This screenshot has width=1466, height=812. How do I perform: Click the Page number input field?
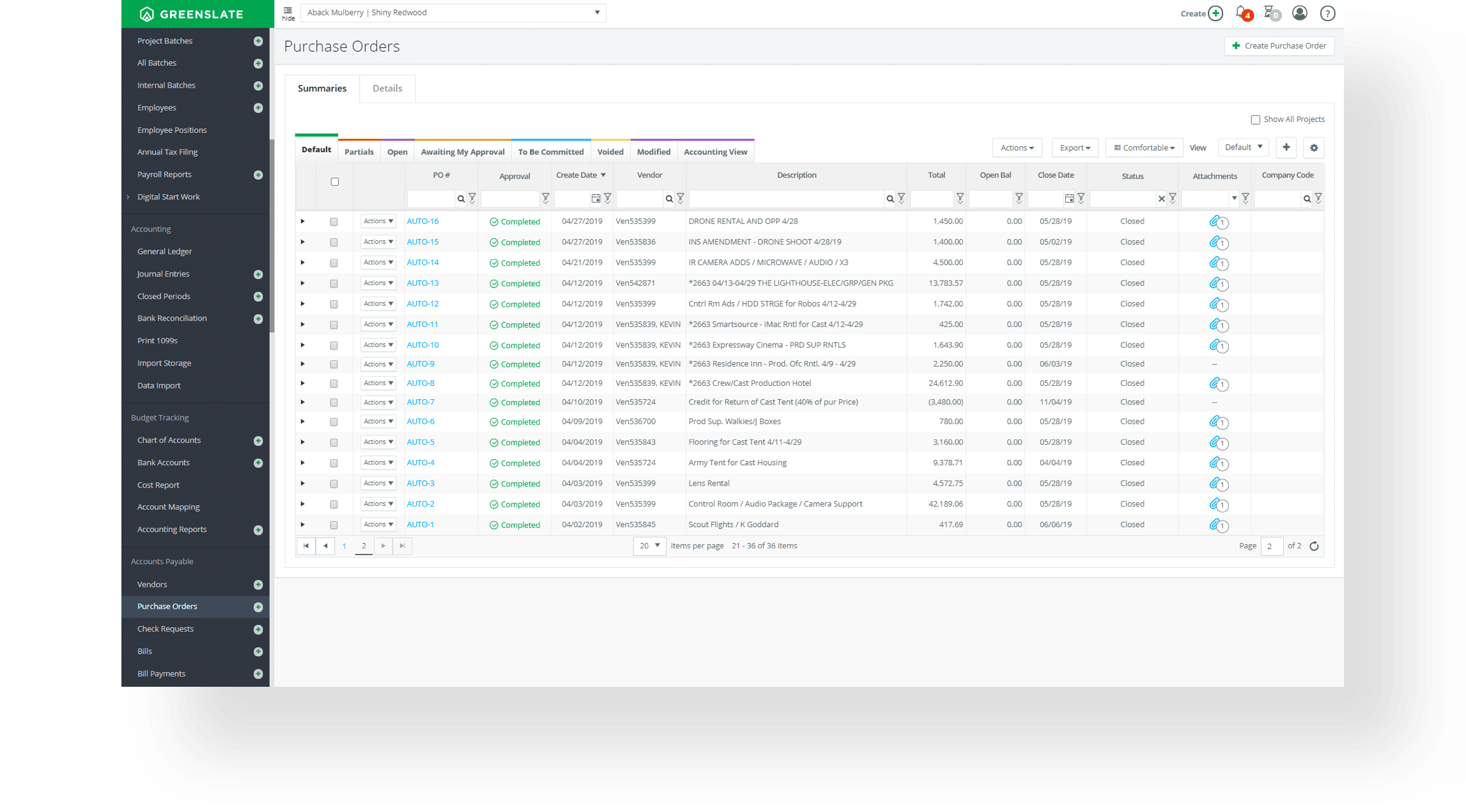pyautogui.click(x=1272, y=546)
